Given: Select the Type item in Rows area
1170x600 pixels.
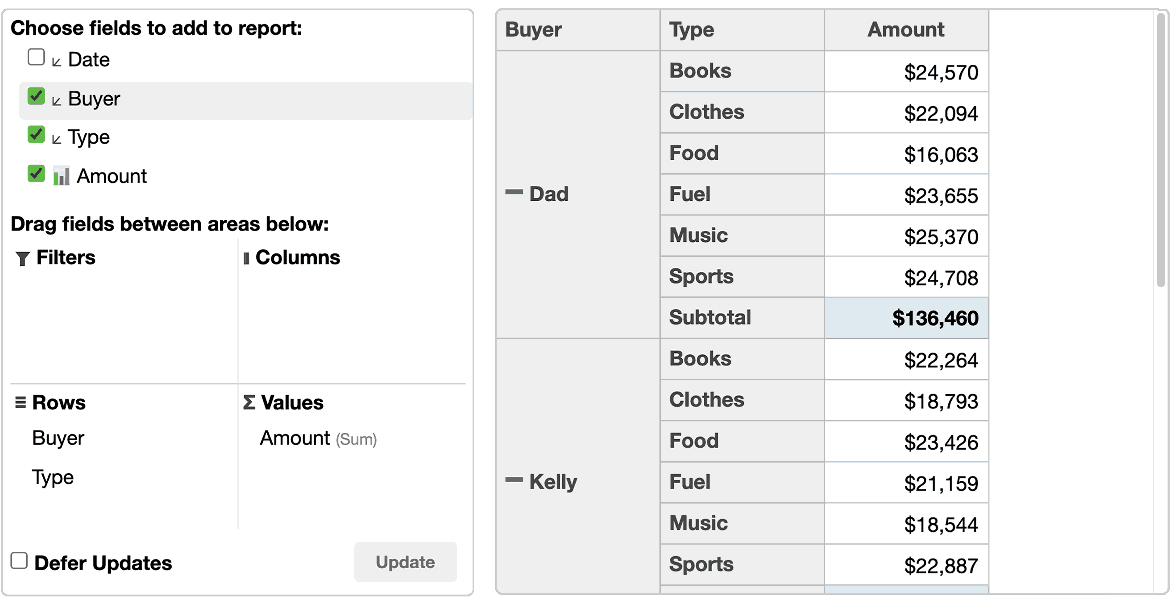Looking at the screenshot, I should 53,478.
